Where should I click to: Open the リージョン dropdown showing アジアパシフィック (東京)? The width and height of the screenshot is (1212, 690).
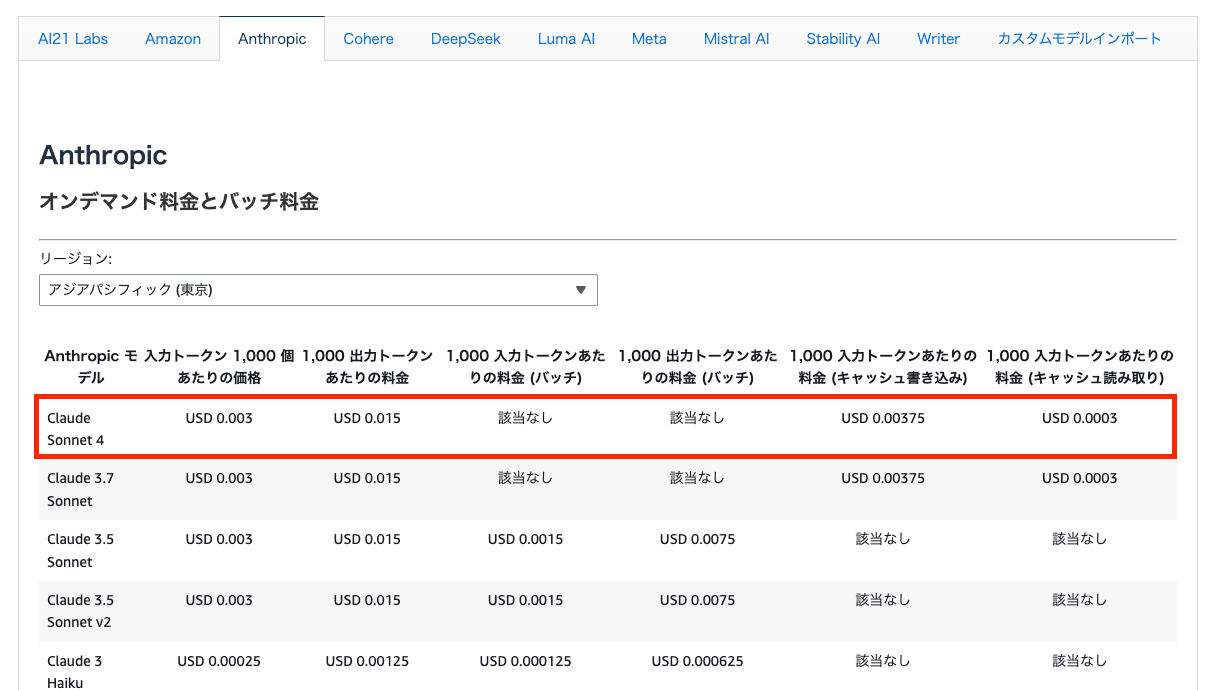(318, 290)
